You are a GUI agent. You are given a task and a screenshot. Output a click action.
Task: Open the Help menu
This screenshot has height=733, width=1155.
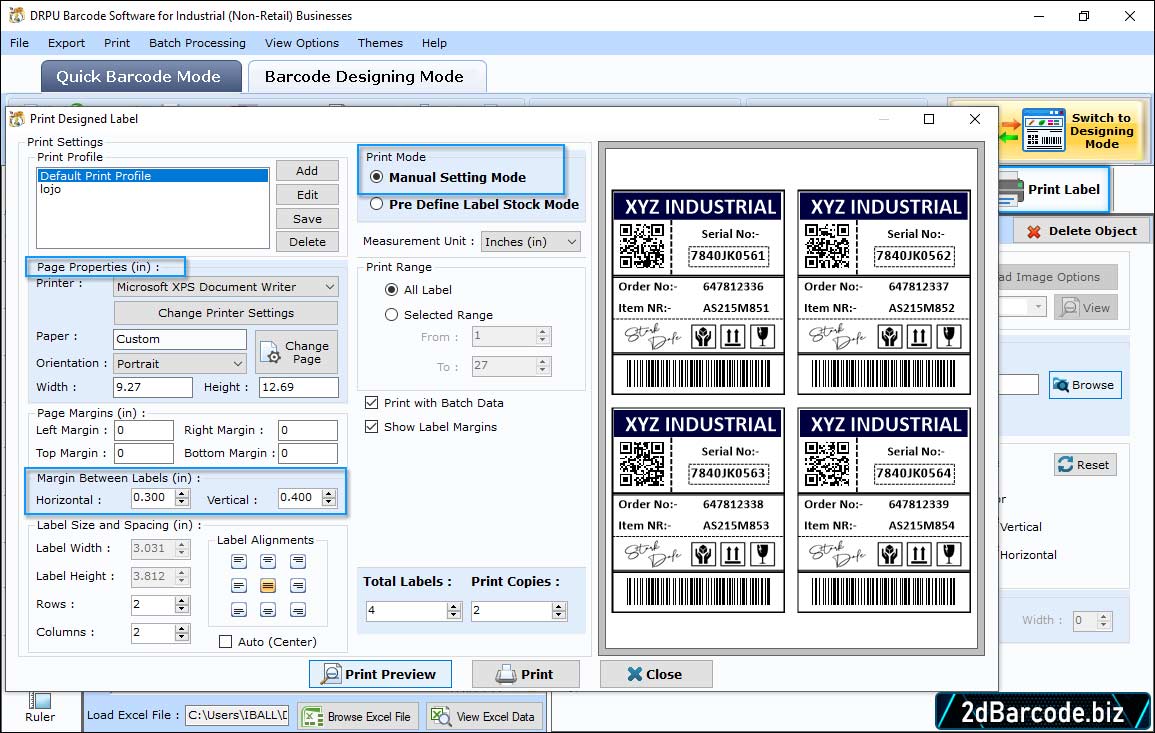[x=435, y=43]
